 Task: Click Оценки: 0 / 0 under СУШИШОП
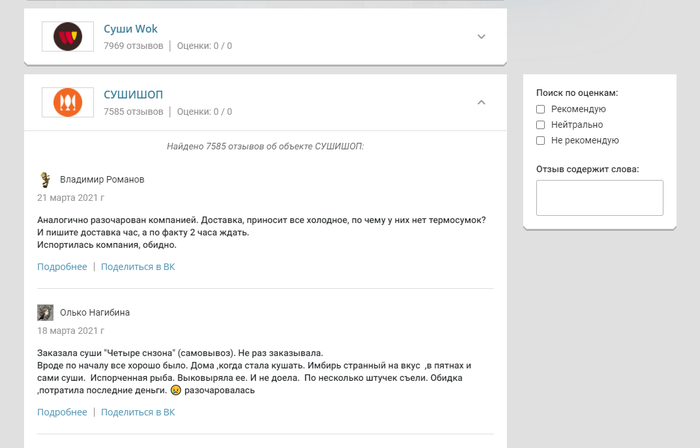pyautogui.click(x=204, y=112)
